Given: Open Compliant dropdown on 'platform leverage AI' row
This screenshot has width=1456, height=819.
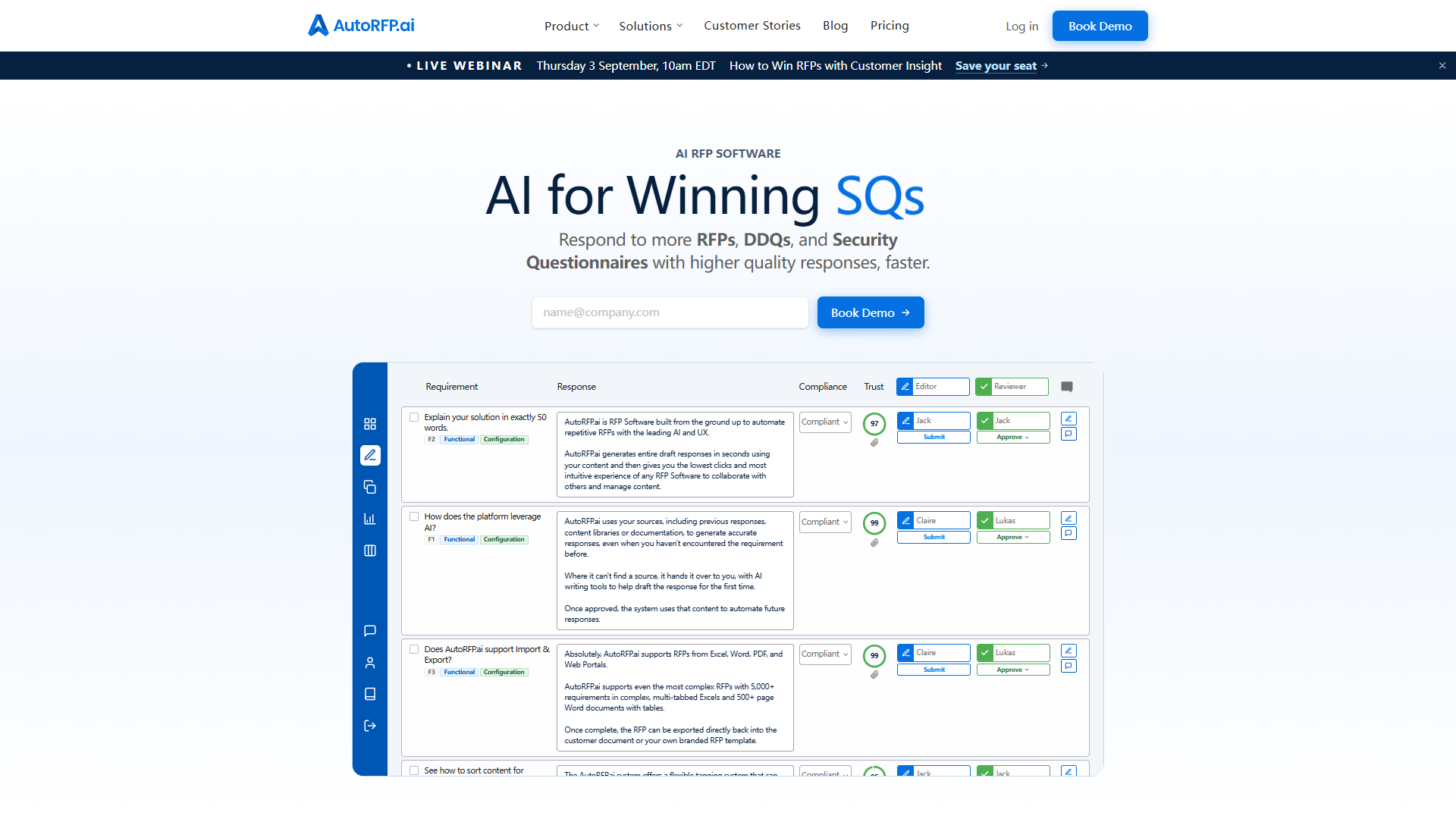Looking at the screenshot, I should tap(825, 522).
